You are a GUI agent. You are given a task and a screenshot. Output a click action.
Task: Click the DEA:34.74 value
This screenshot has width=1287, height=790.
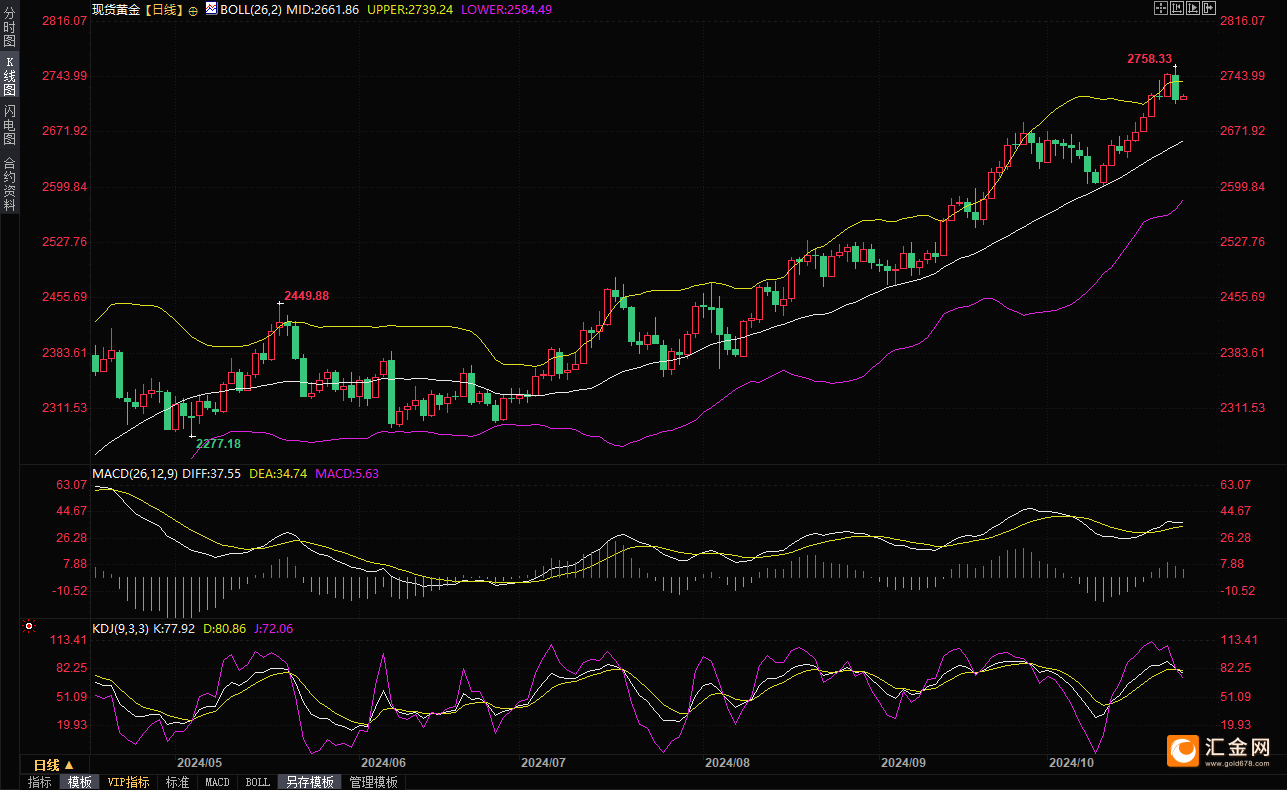click(278, 474)
